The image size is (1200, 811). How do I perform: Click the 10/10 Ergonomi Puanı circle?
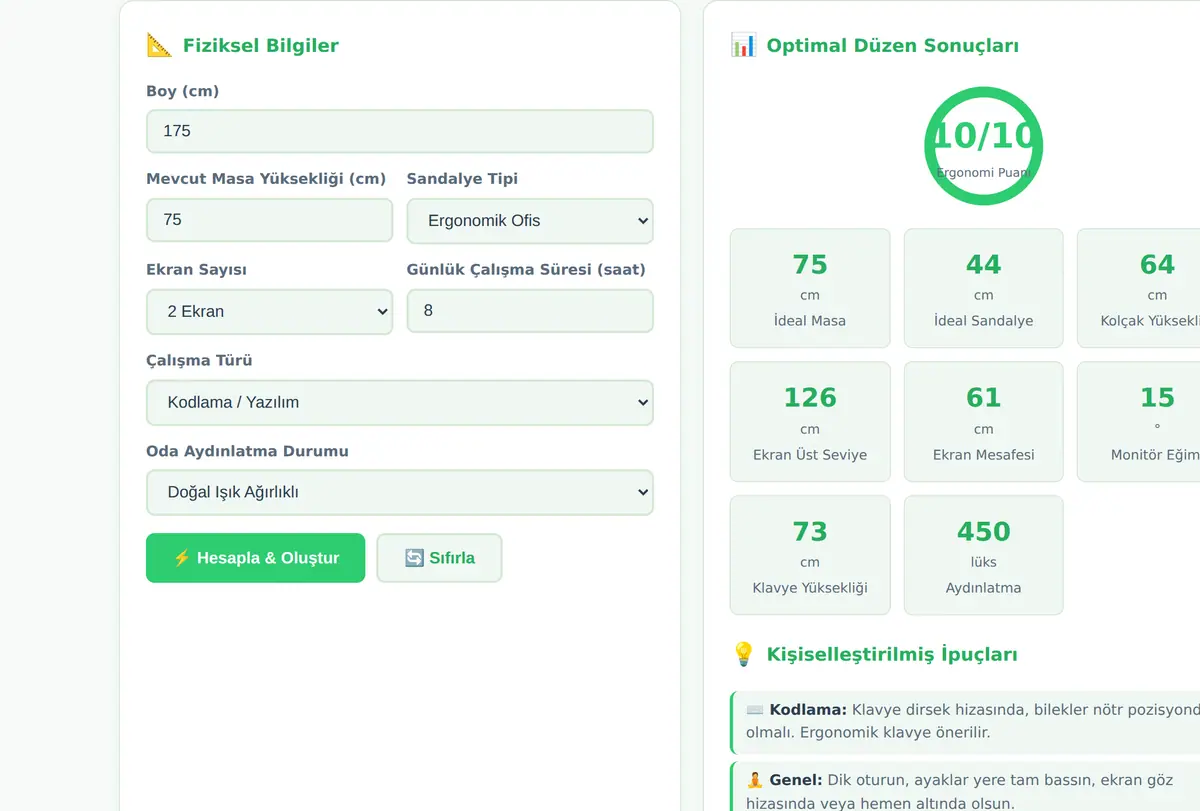[984, 146]
